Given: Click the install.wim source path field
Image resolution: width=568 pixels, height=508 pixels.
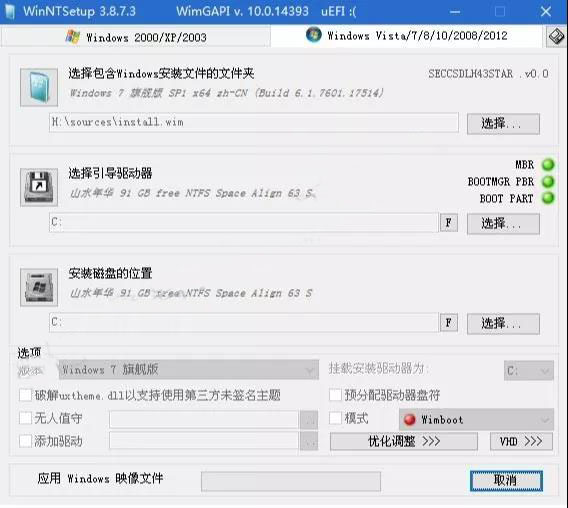Looking at the screenshot, I should (x=254, y=122).
